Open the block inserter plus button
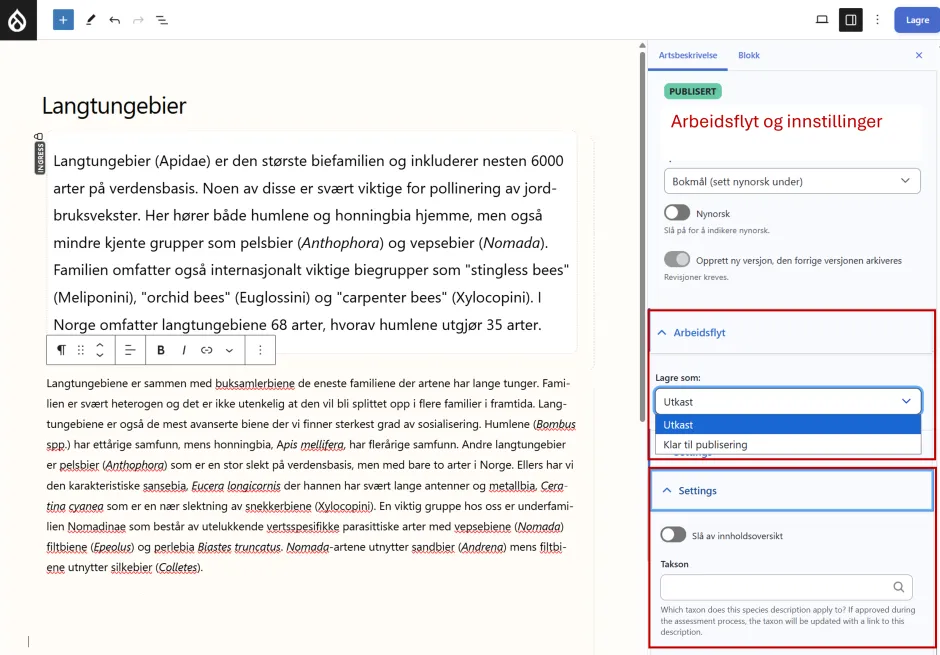The image size is (940, 655). pos(63,20)
